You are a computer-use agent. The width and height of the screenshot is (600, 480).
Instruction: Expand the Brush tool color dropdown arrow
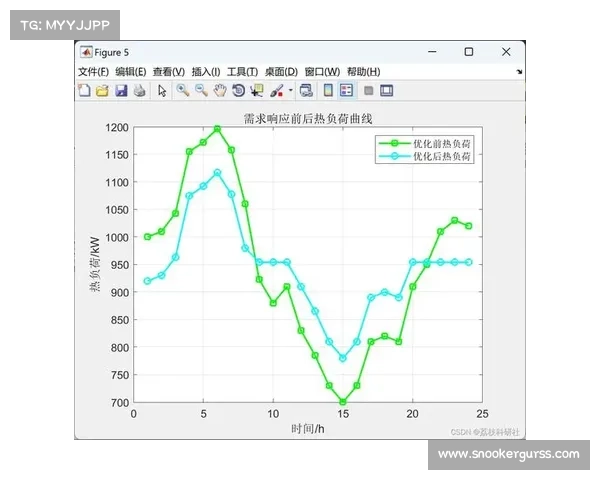tap(290, 91)
